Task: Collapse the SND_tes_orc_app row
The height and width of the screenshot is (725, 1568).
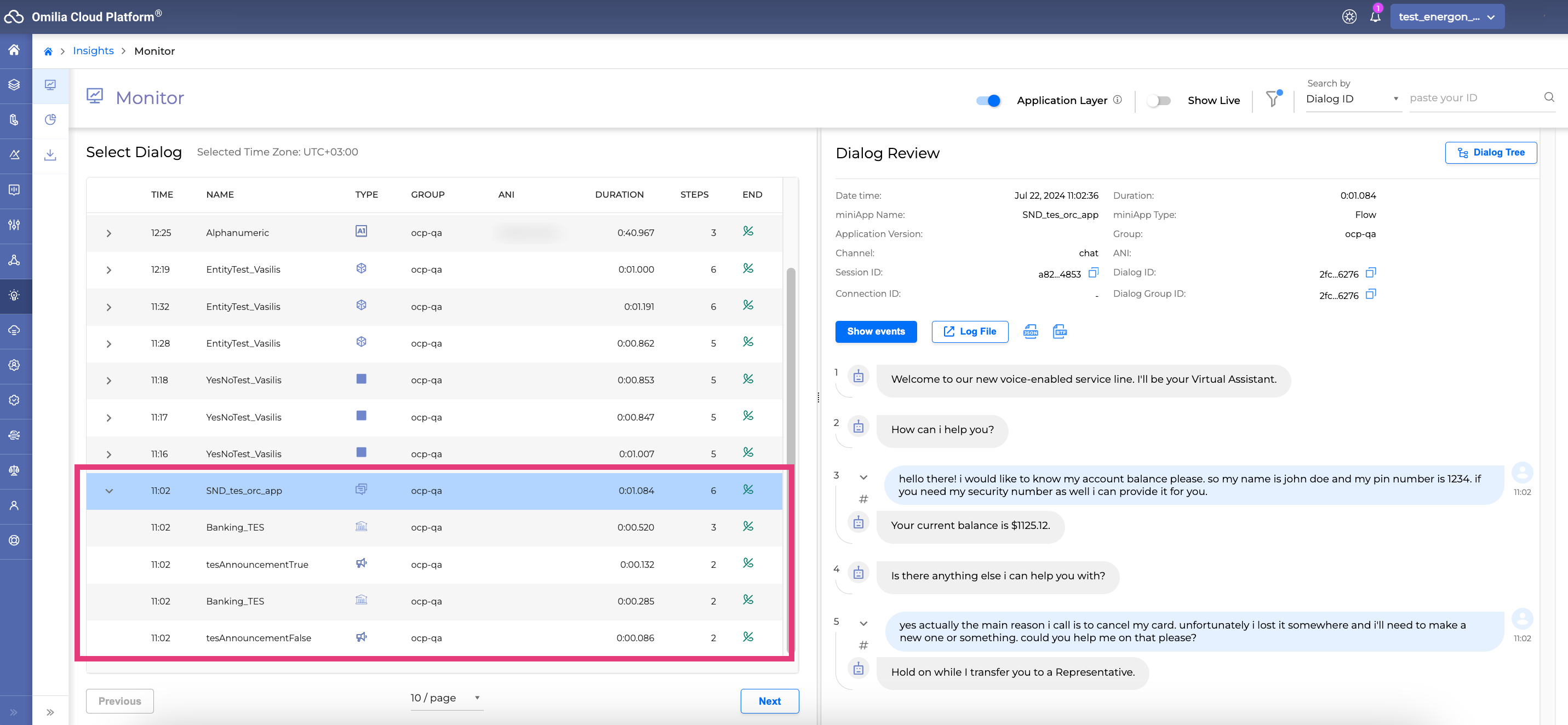Action: coord(109,491)
